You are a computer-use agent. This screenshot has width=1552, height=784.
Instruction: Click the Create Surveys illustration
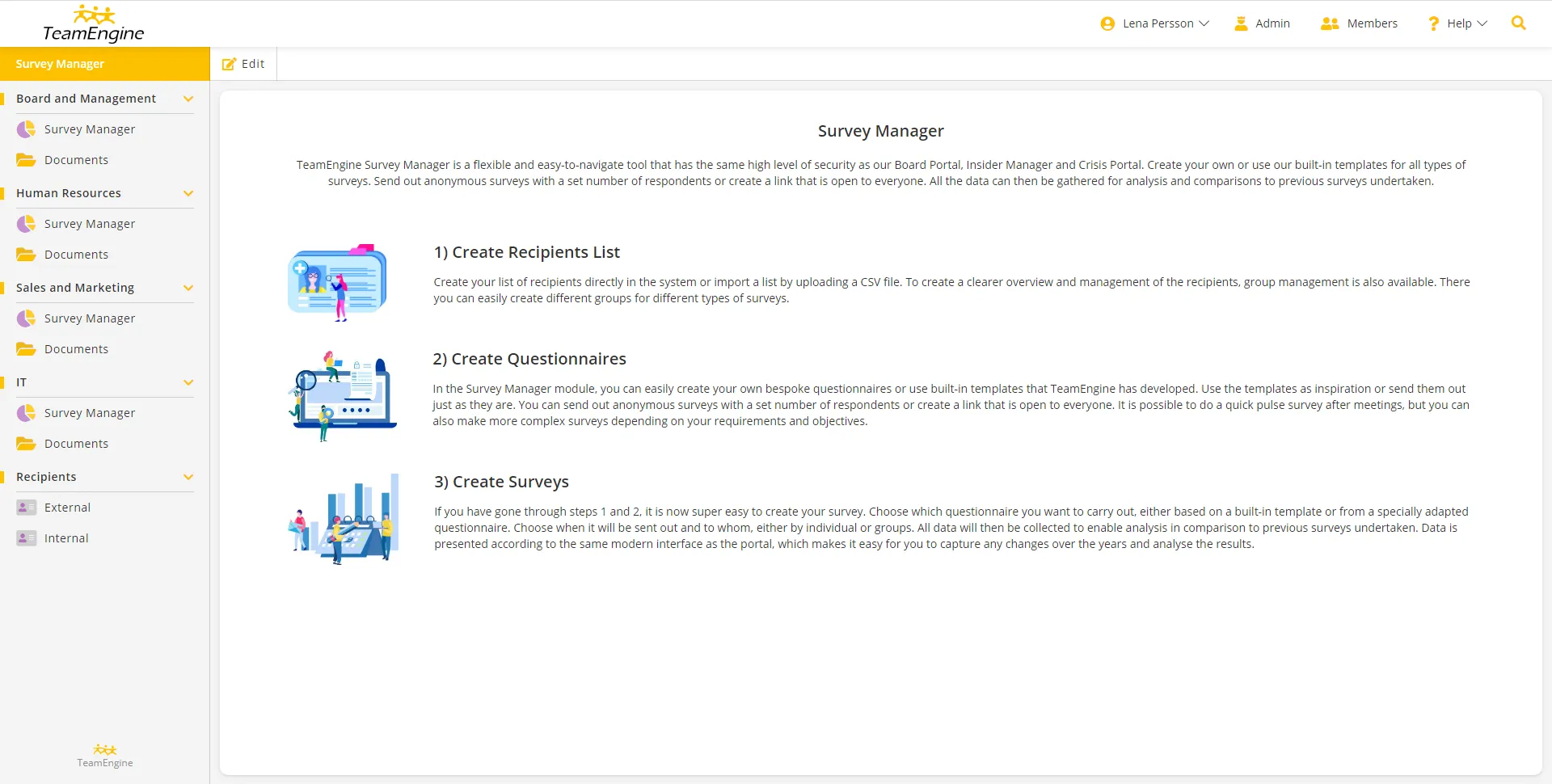tap(344, 519)
